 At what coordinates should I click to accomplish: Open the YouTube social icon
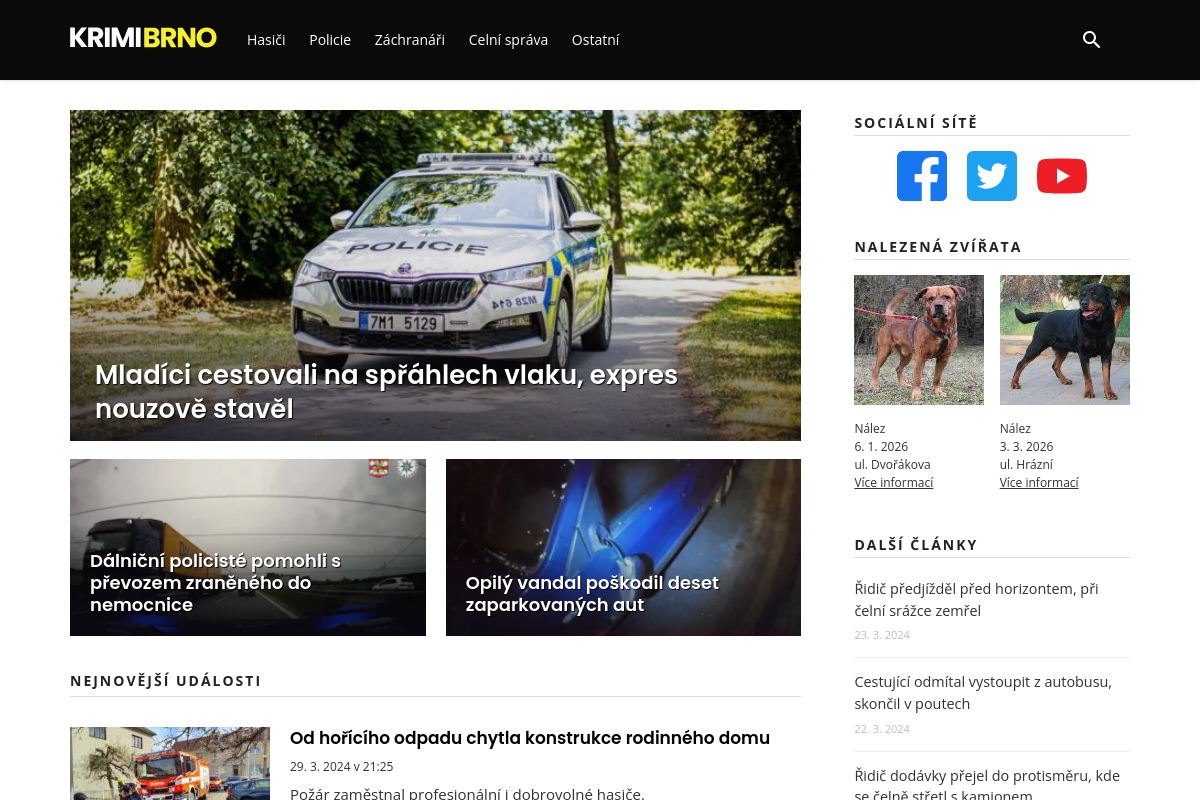pos(1062,176)
